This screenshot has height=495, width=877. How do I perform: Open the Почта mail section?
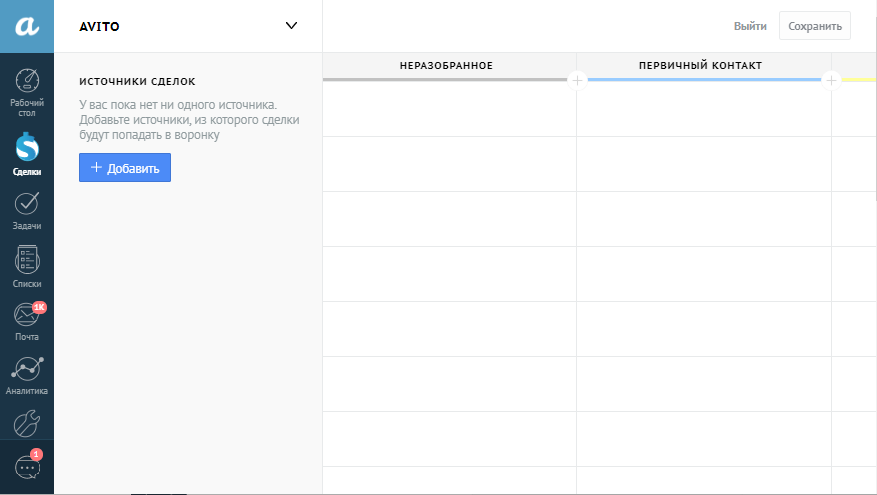pyautogui.click(x=27, y=322)
